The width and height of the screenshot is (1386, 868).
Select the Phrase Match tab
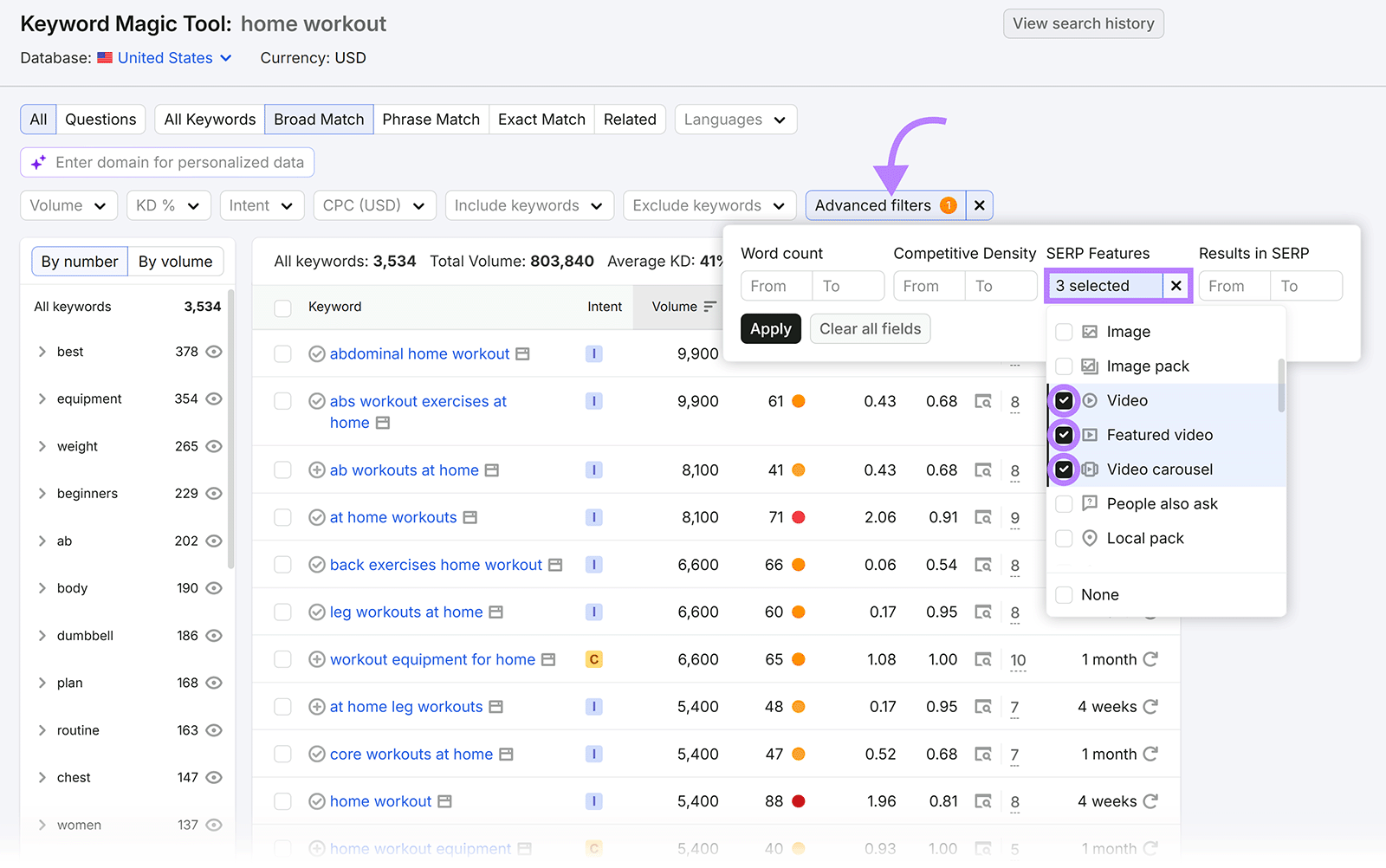[x=431, y=120]
